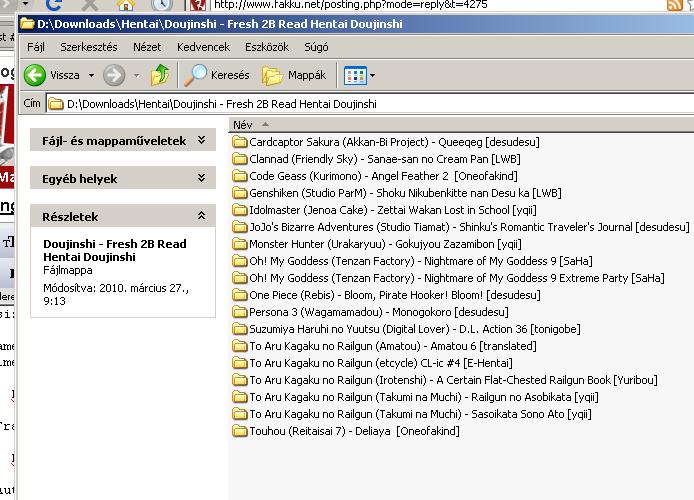
Task: Select Clannad Sanae-san no Cream Pan name
Action: pyautogui.click(x=385, y=159)
